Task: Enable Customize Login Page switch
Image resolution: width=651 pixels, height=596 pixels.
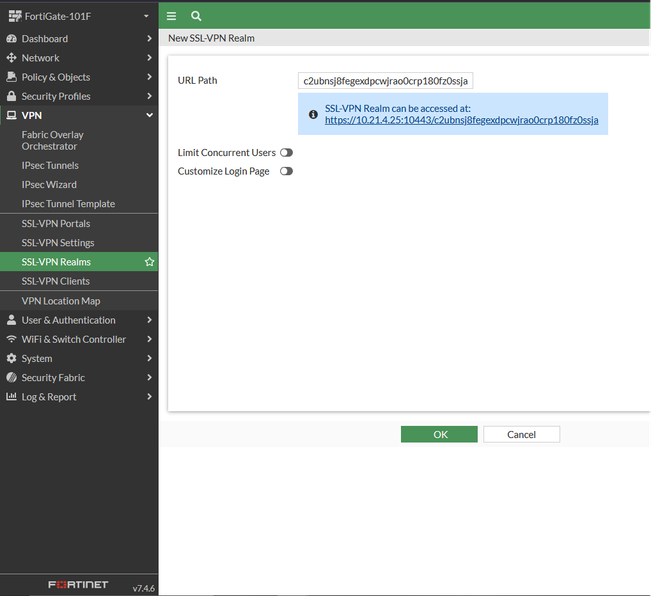Action: [286, 171]
